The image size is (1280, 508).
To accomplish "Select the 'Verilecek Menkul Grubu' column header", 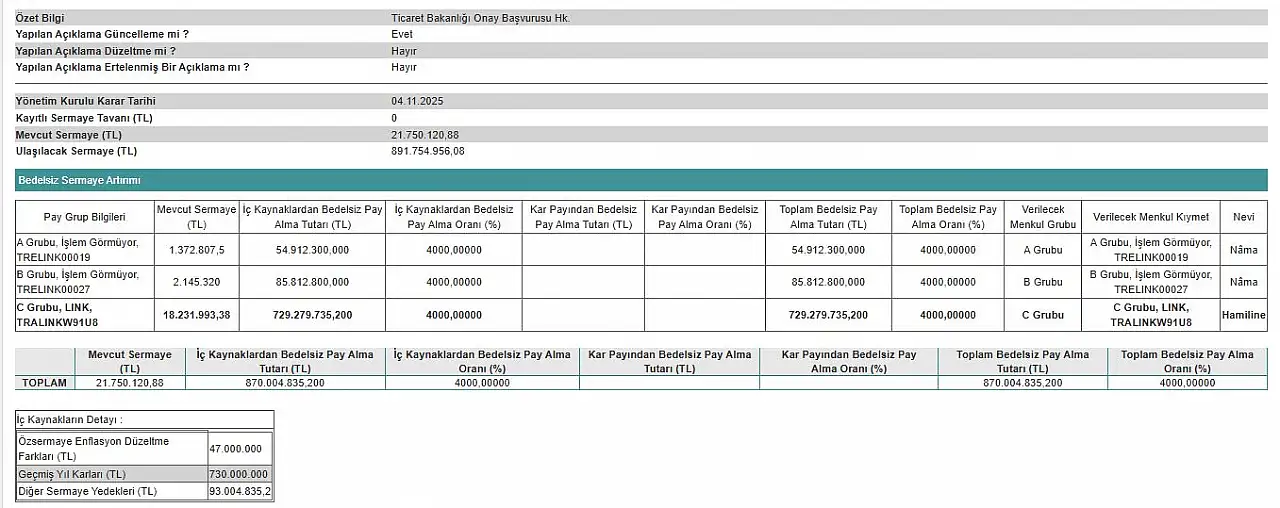I will 1042,217.
